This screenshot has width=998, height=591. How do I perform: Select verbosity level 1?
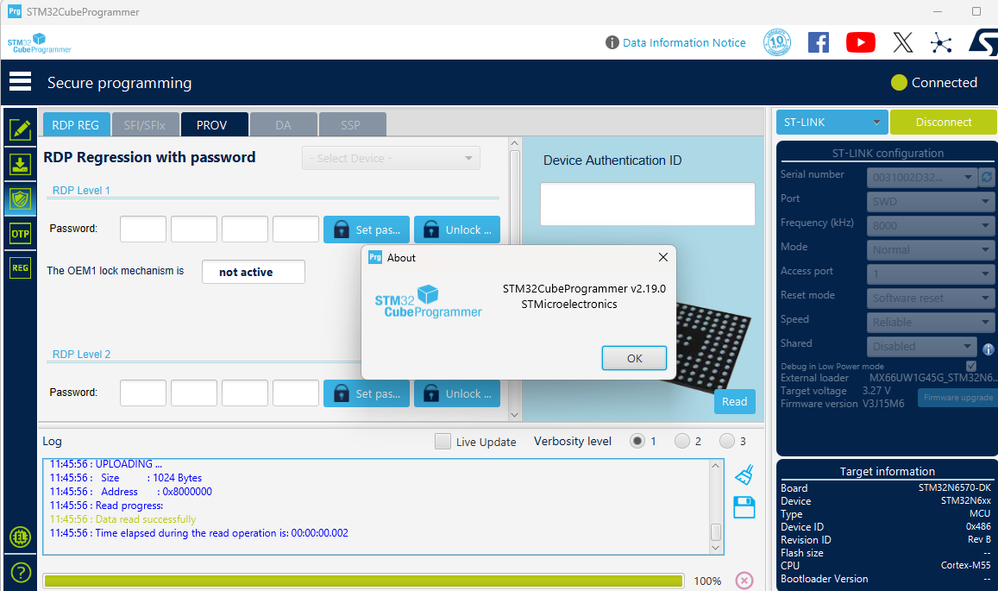(x=636, y=441)
